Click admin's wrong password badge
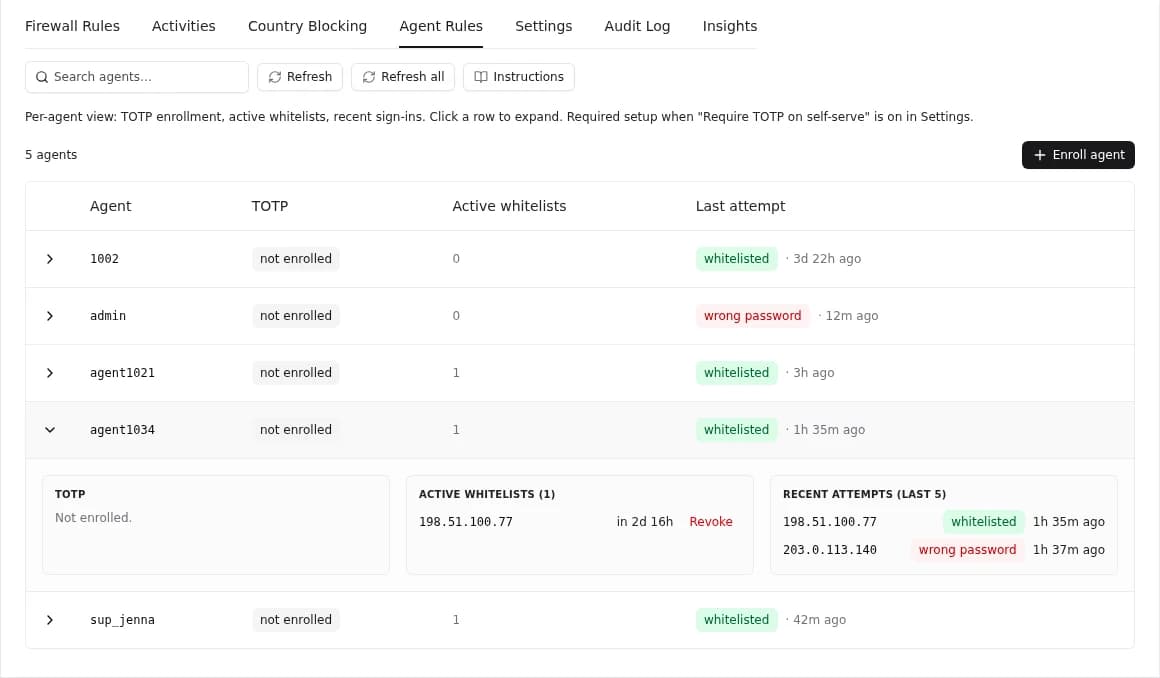This screenshot has width=1160, height=678. [x=752, y=316]
